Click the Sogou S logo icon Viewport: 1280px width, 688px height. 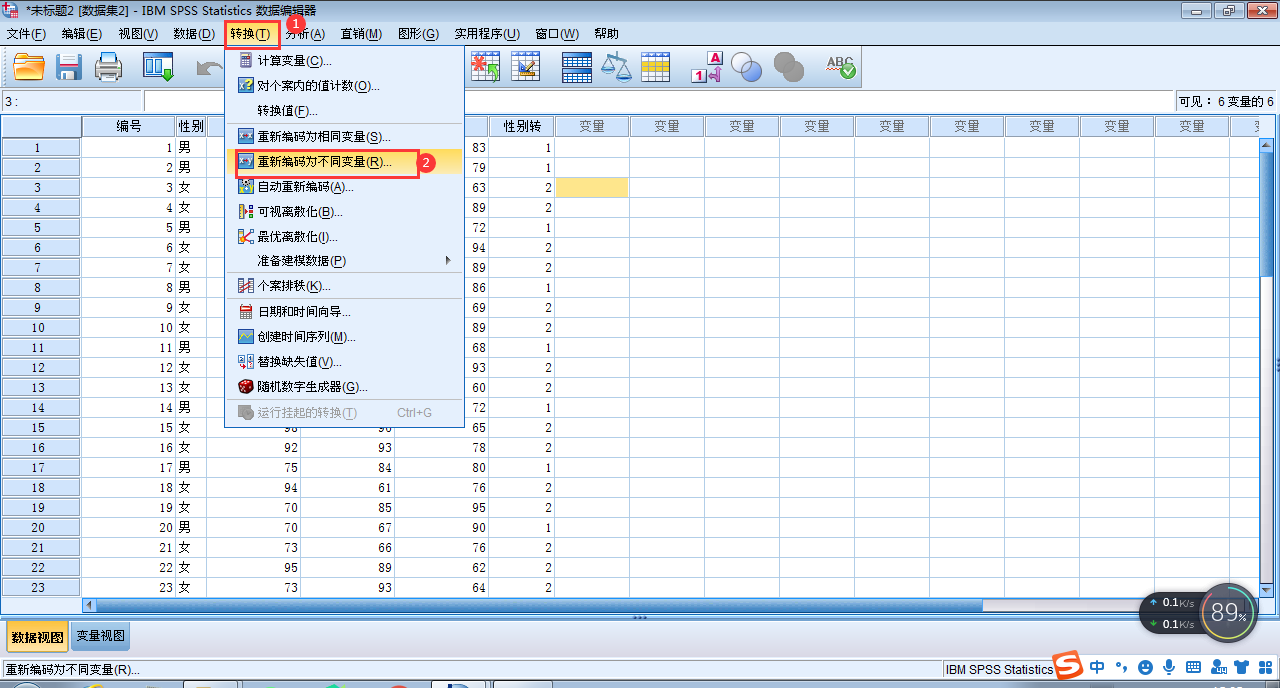1070,665
